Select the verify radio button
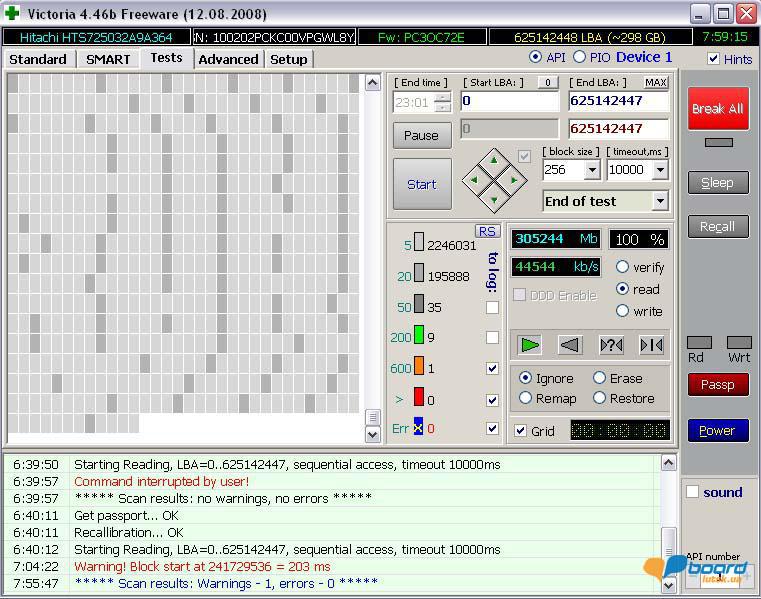Image resolution: width=761 pixels, height=599 pixels. (622, 267)
